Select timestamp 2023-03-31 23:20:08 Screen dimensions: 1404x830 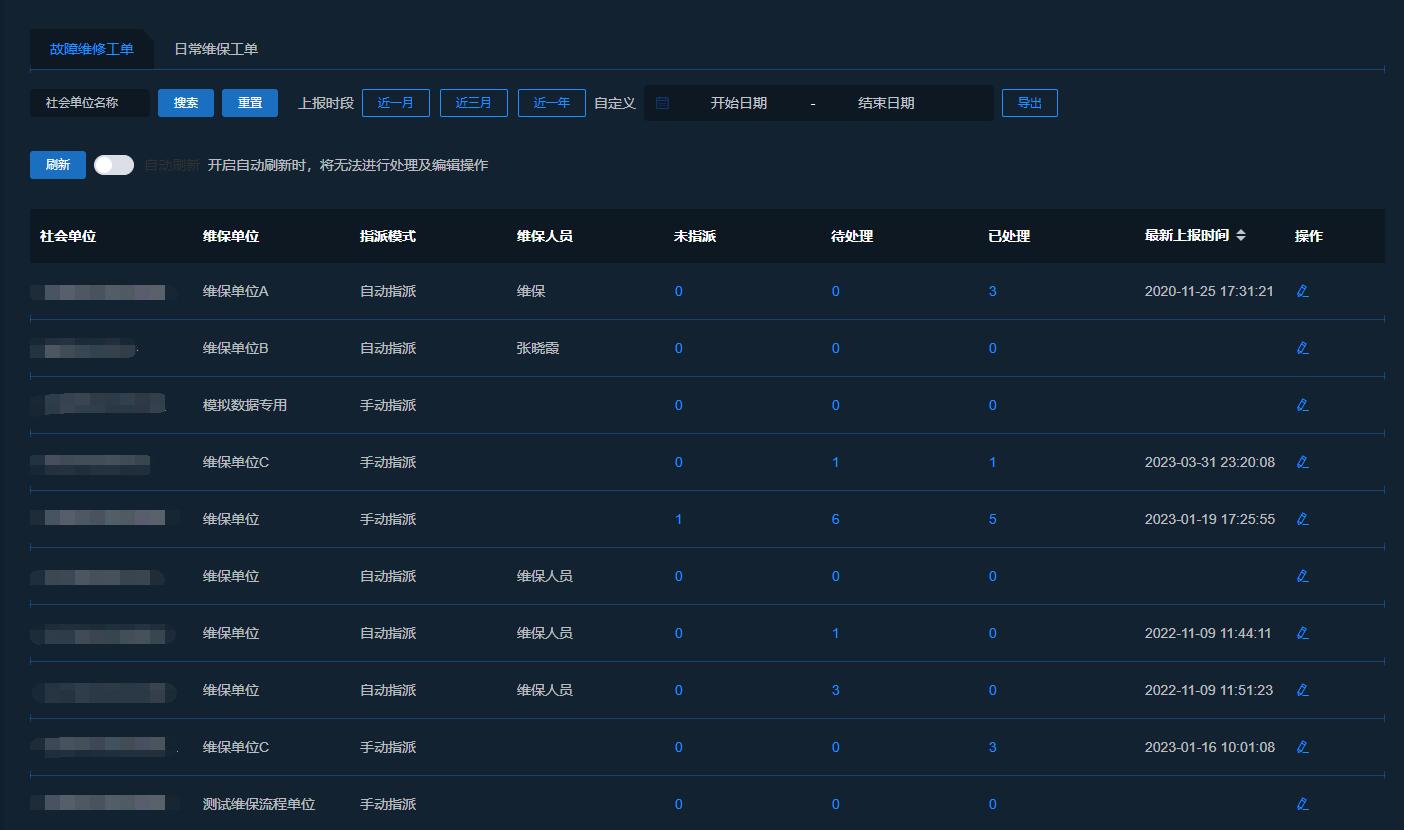(1210, 462)
